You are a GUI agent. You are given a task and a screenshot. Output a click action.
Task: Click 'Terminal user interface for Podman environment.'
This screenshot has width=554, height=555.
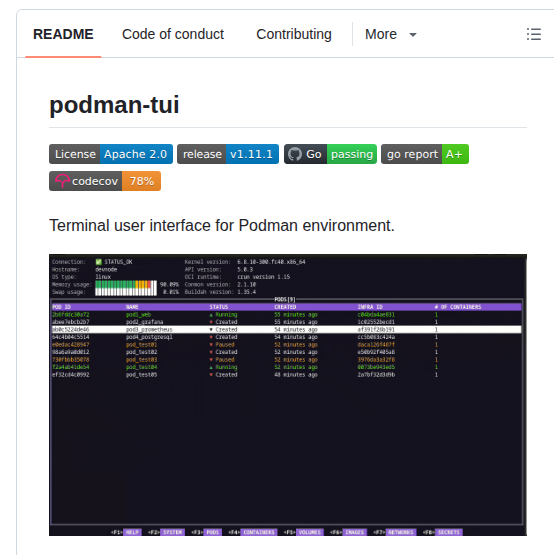click(x=222, y=225)
